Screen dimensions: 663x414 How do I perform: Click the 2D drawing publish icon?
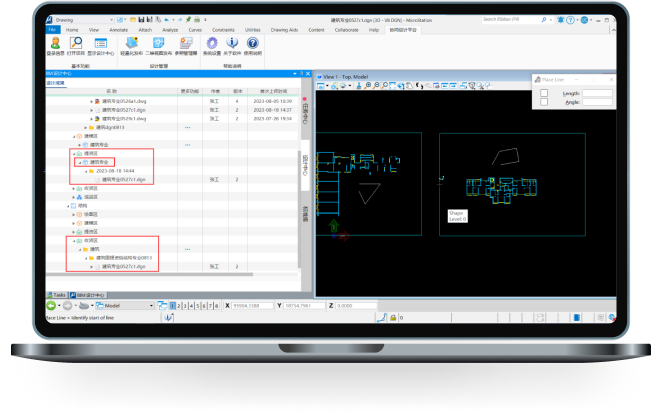point(159,43)
